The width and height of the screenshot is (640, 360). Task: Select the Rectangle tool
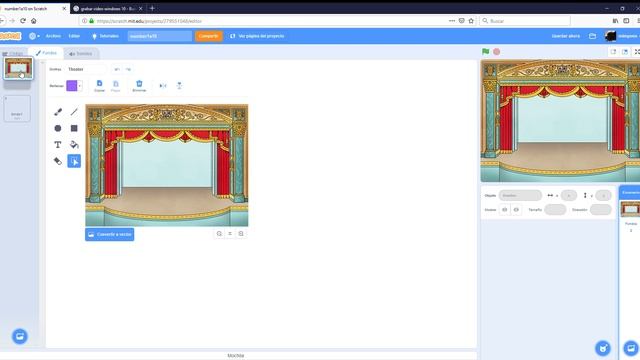(x=74, y=128)
